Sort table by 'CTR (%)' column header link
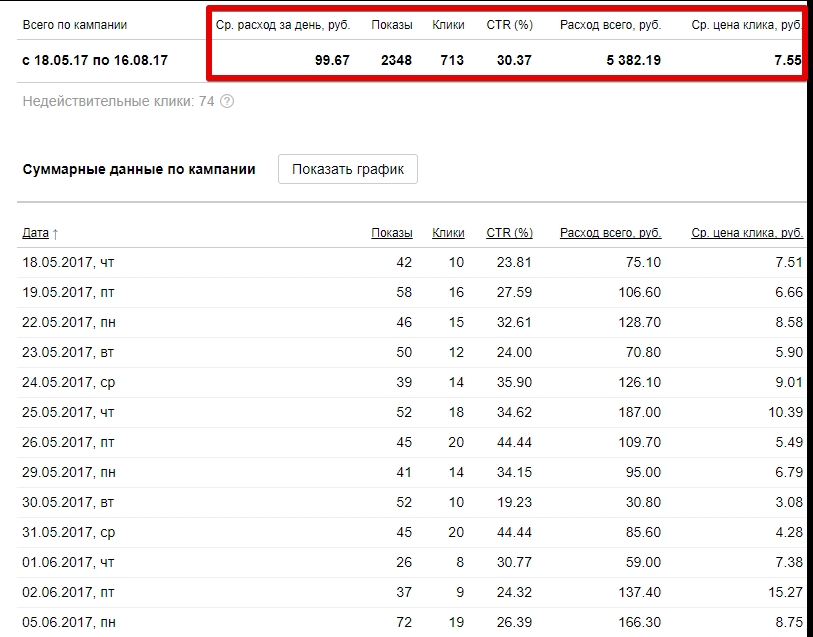This screenshot has width=813, height=637. point(509,233)
